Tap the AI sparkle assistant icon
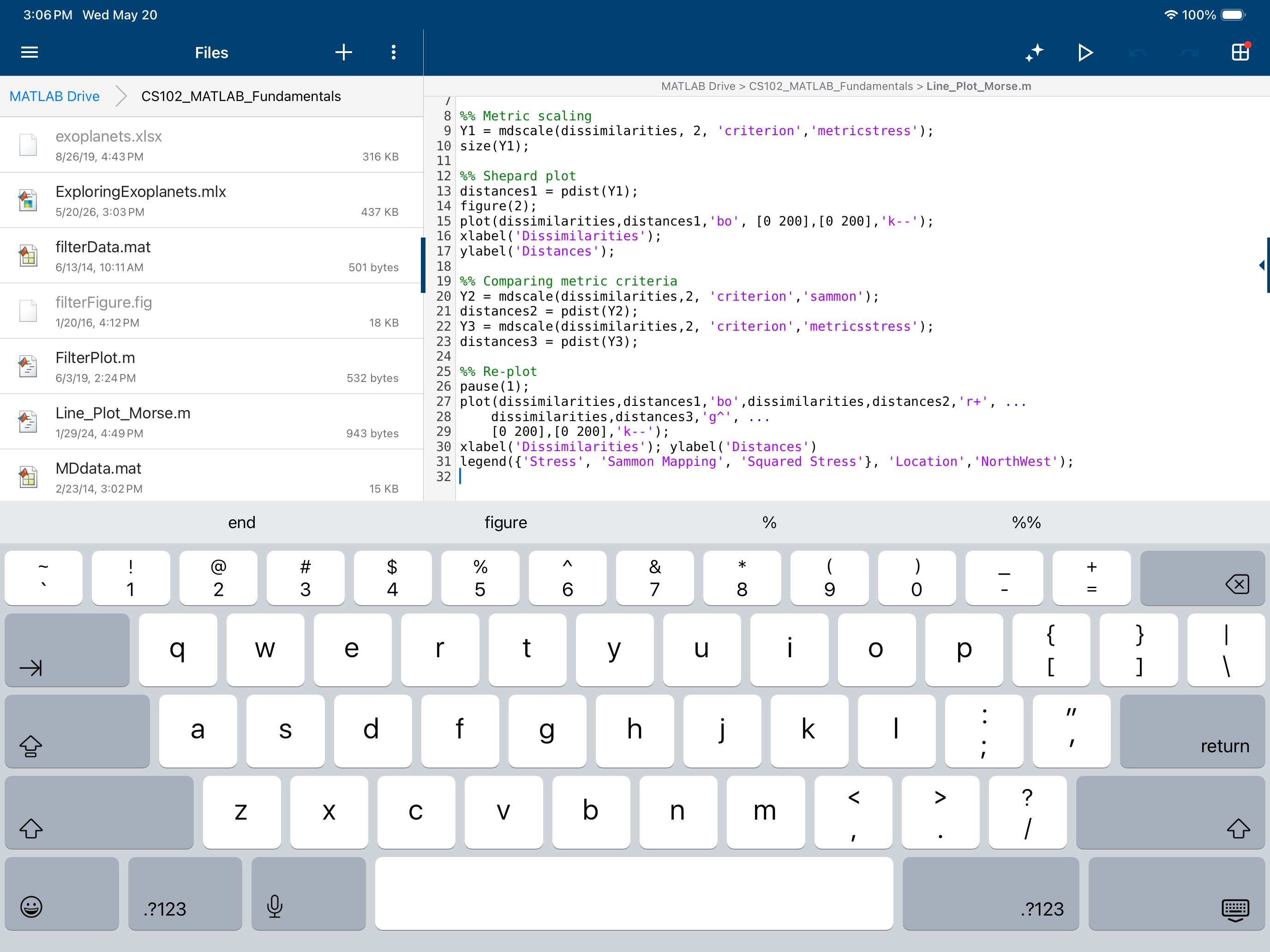Image resolution: width=1270 pixels, height=952 pixels. [1034, 53]
